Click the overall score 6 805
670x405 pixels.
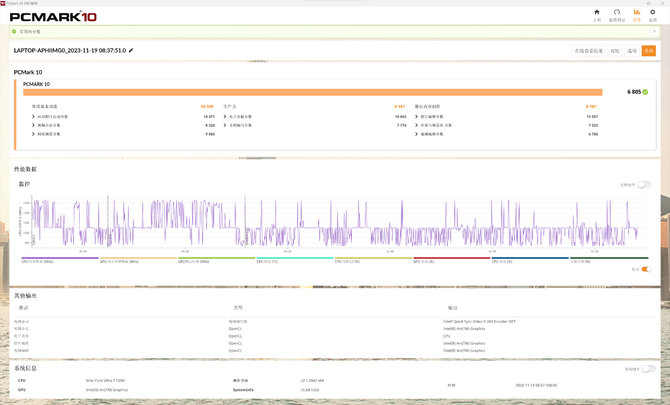click(x=634, y=92)
